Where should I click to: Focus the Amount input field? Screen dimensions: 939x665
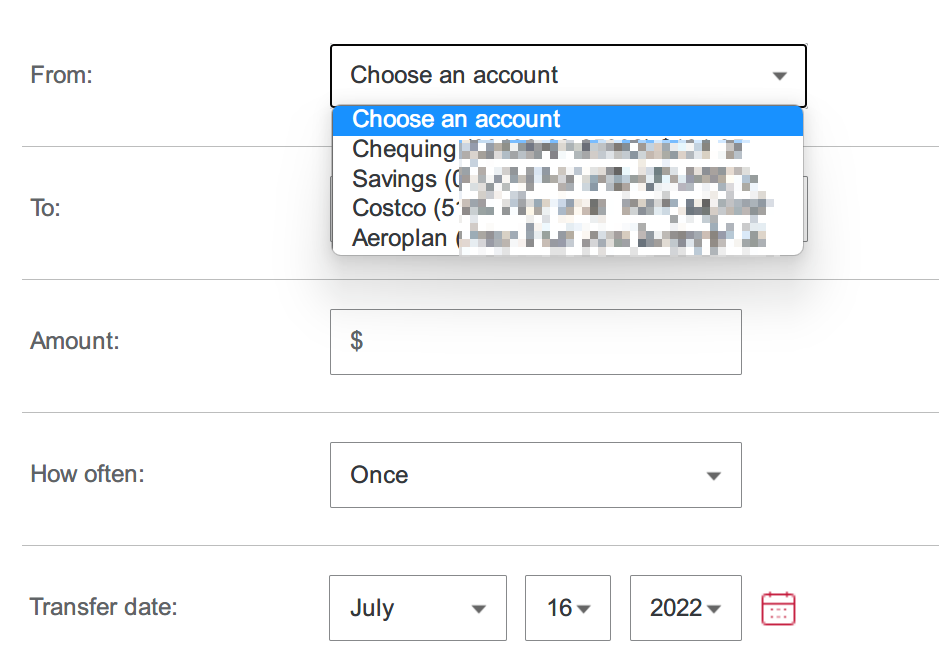pos(550,342)
